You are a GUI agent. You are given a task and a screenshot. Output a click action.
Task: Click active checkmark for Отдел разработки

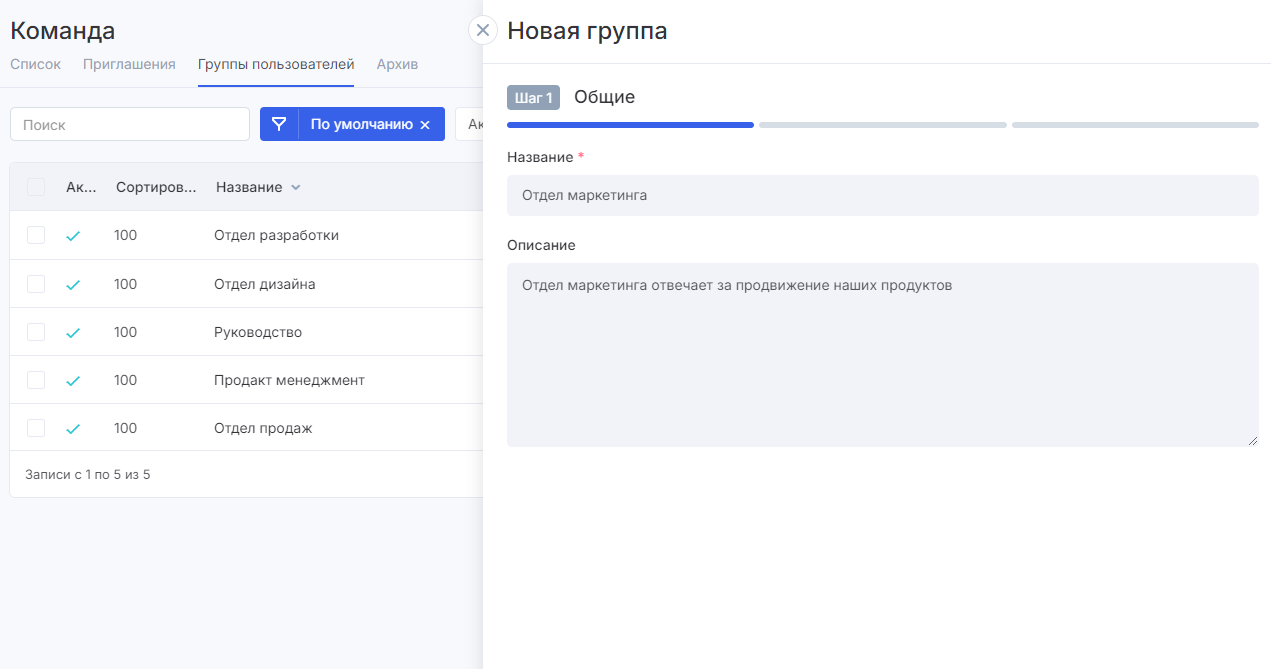[x=73, y=236]
